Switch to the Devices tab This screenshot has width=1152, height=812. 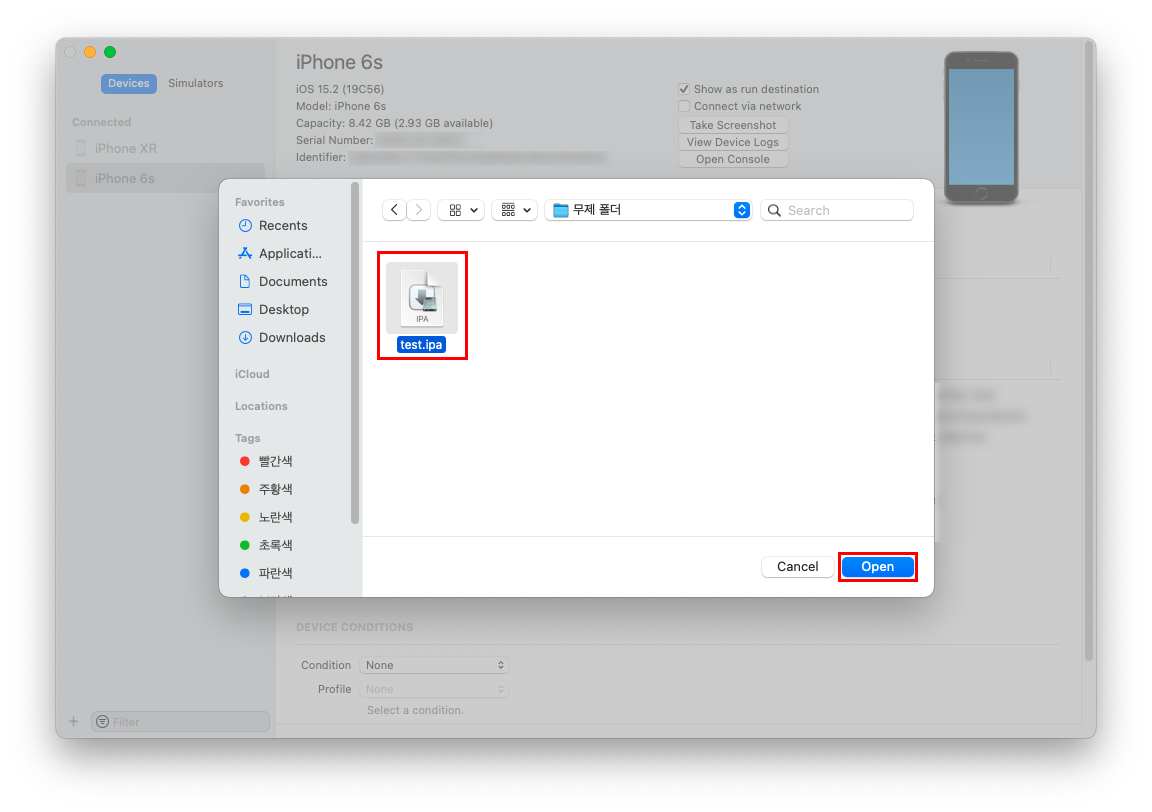[129, 83]
